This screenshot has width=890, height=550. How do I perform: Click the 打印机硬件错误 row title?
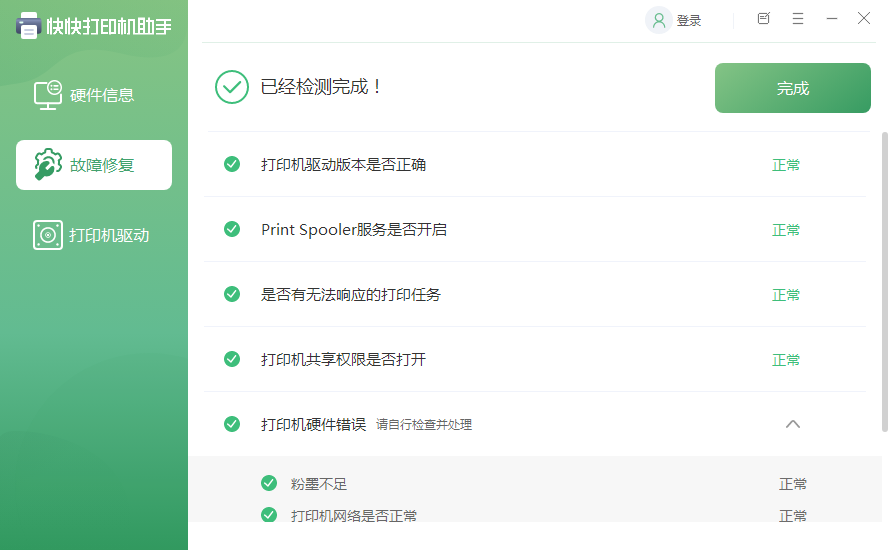[314, 424]
